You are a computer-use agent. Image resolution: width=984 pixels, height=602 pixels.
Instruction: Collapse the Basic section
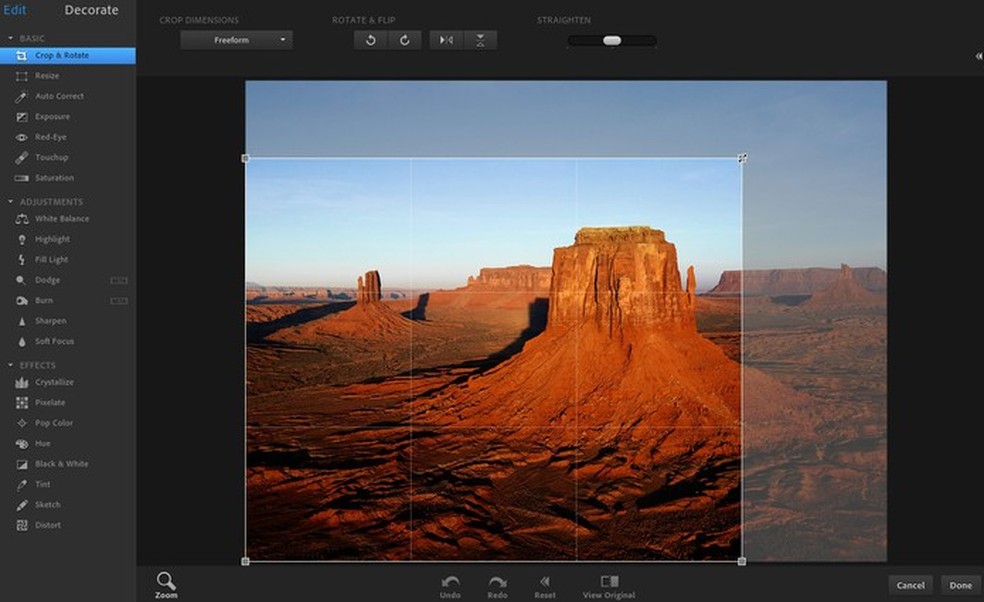(11, 38)
